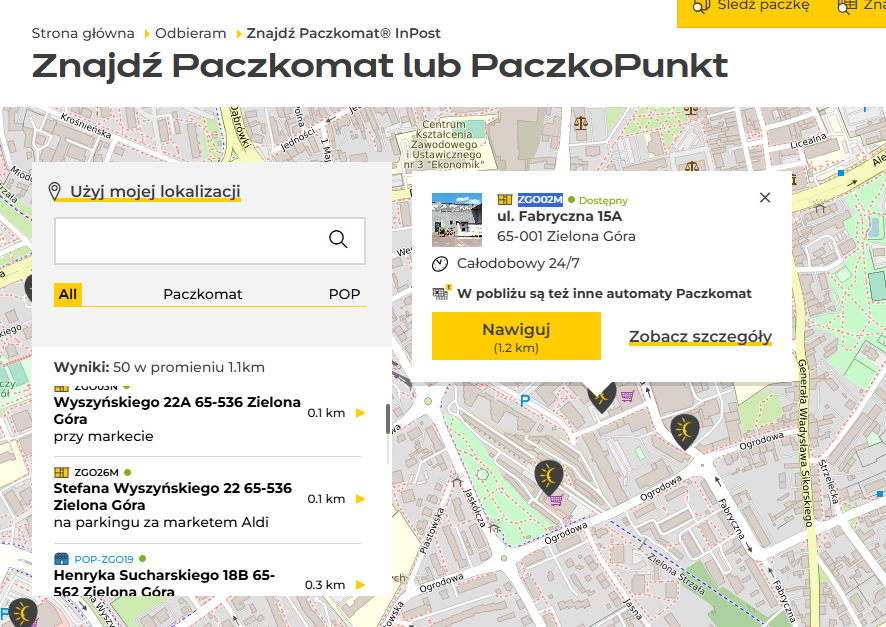This screenshot has width=886, height=627.
Task: Click the yellow locker icon next to ZGO02M
Action: [505, 200]
